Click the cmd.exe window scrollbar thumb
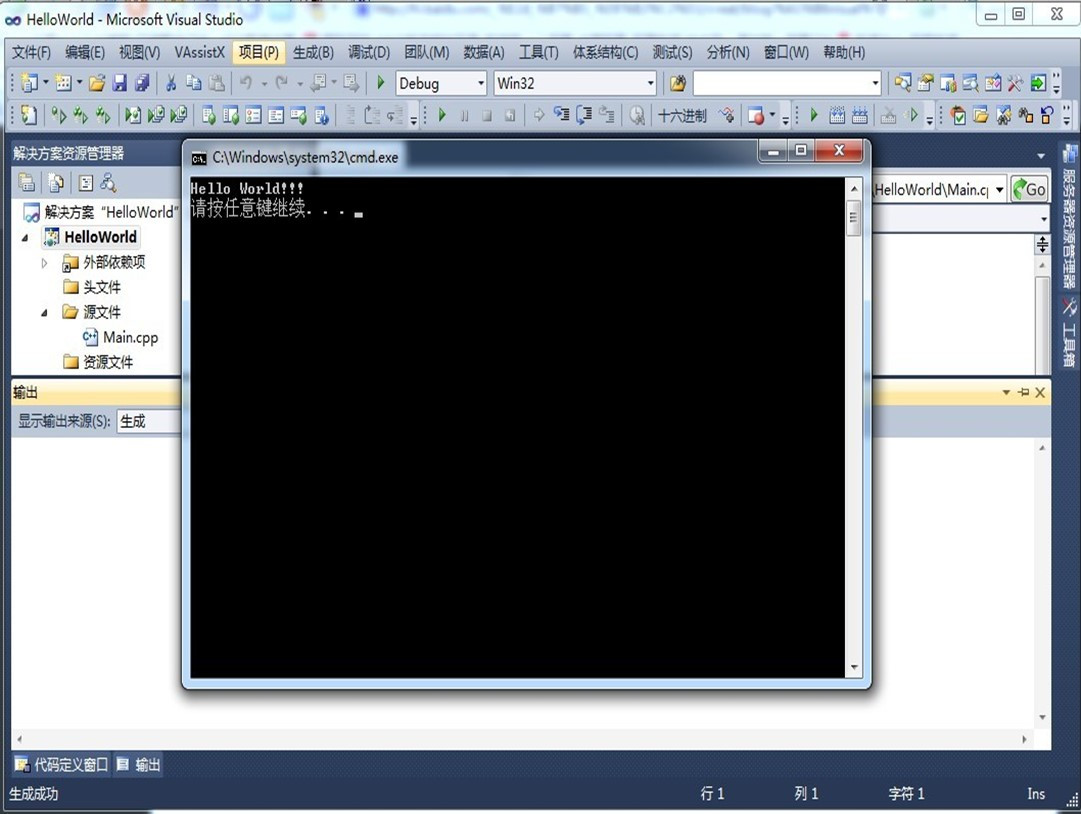Viewport: 1081px width, 814px height. pyautogui.click(x=853, y=218)
